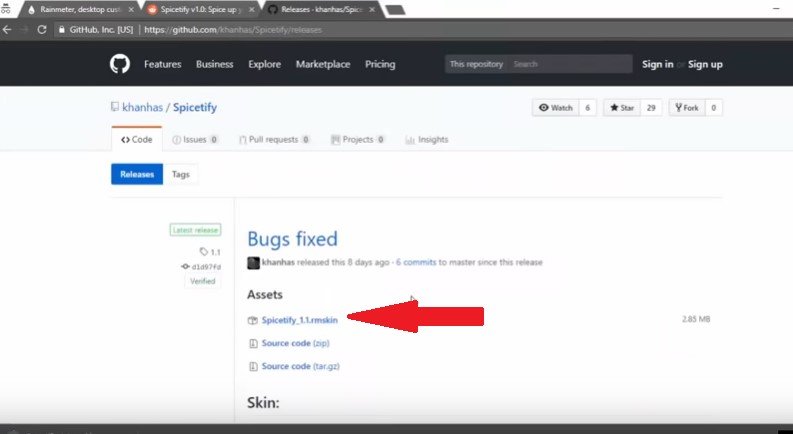Image resolution: width=793 pixels, height=434 pixels.
Task: Select the Releases button
Action: (x=137, y=174)
